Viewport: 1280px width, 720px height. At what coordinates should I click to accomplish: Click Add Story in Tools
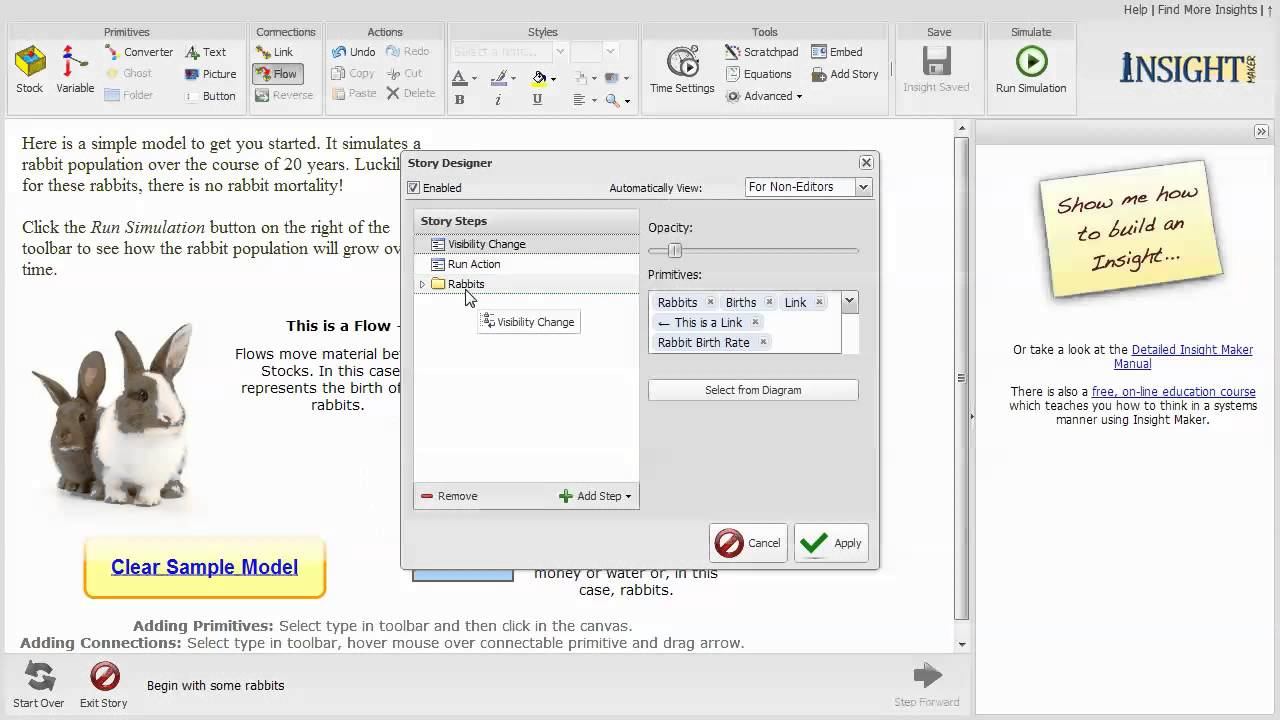(845, 74)
